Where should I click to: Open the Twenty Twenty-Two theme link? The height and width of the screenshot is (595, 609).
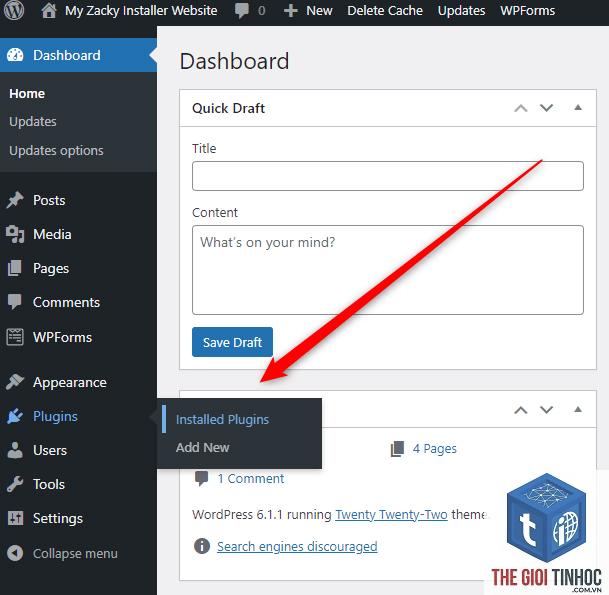[391, 515]
